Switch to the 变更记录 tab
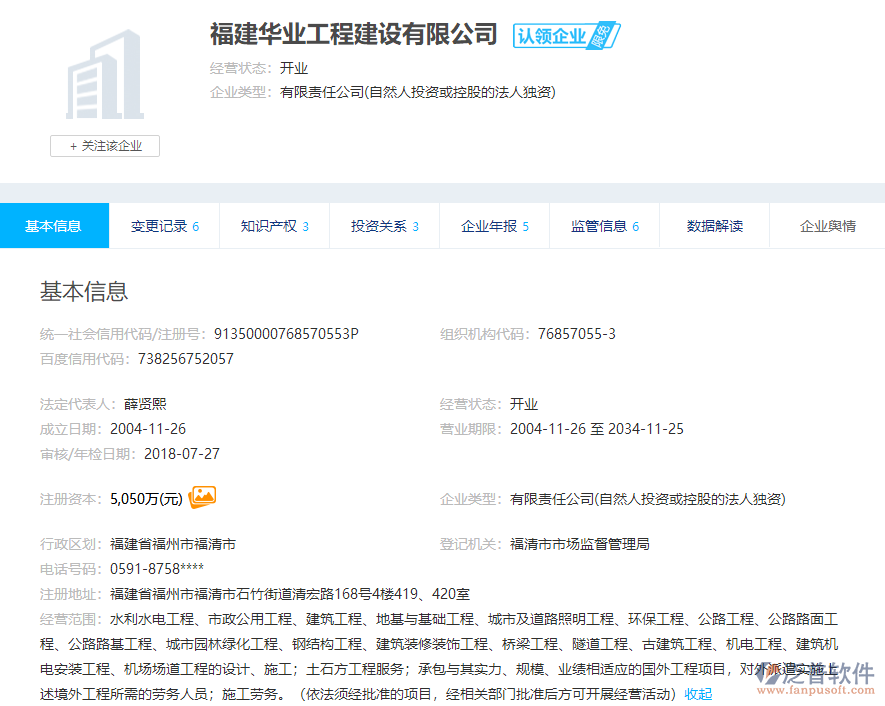 click(164, 226)
